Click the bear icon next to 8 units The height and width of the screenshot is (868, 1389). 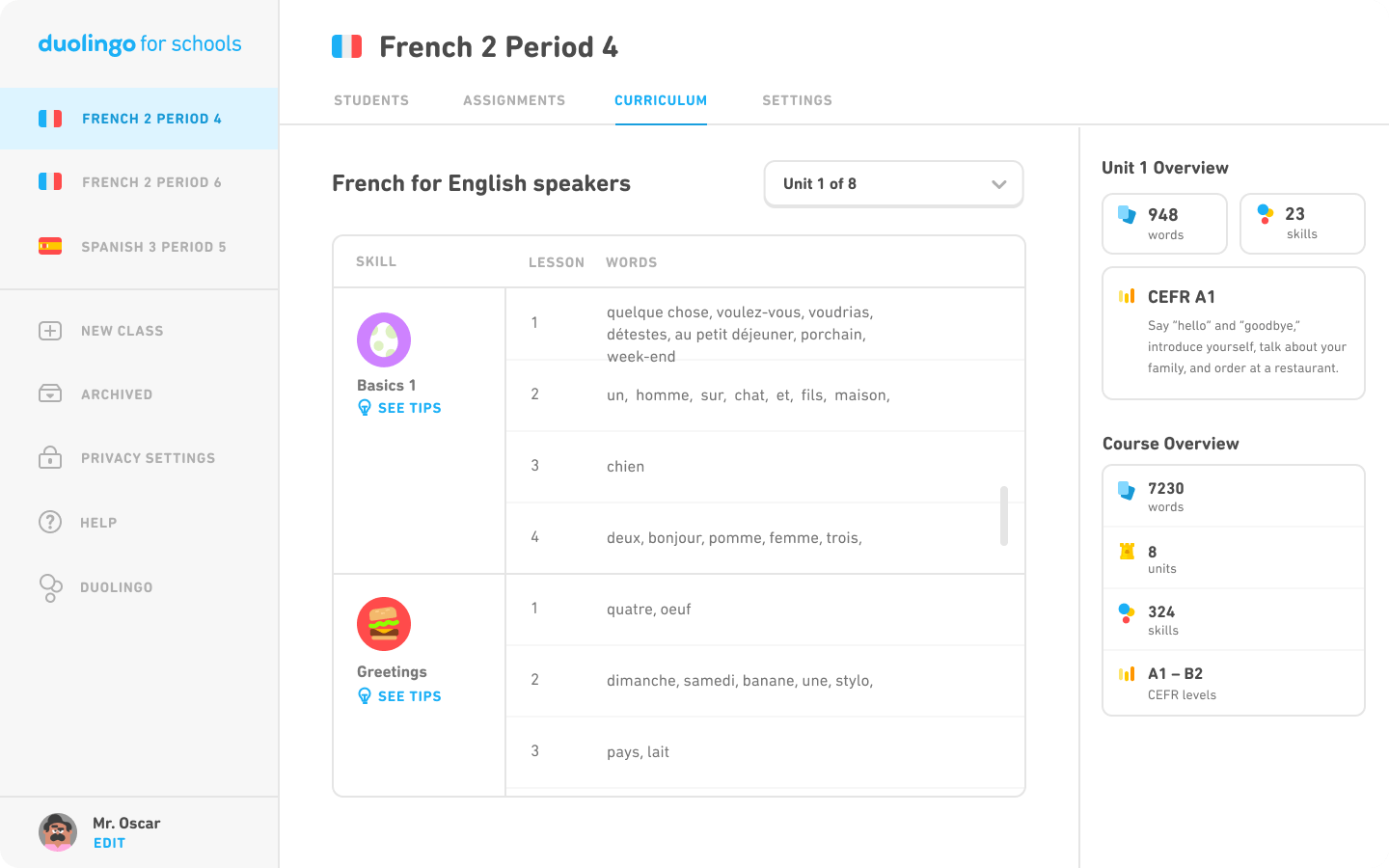tap(1126, 552)
